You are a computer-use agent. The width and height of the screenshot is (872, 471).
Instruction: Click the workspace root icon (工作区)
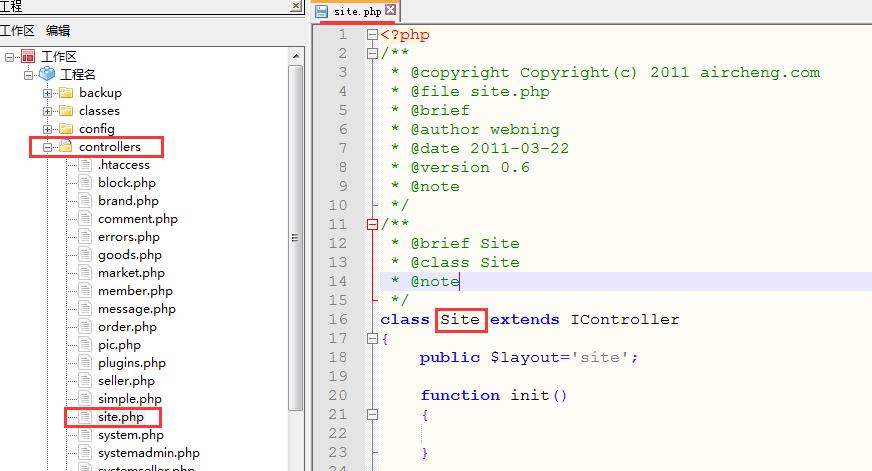pos(28,57)
